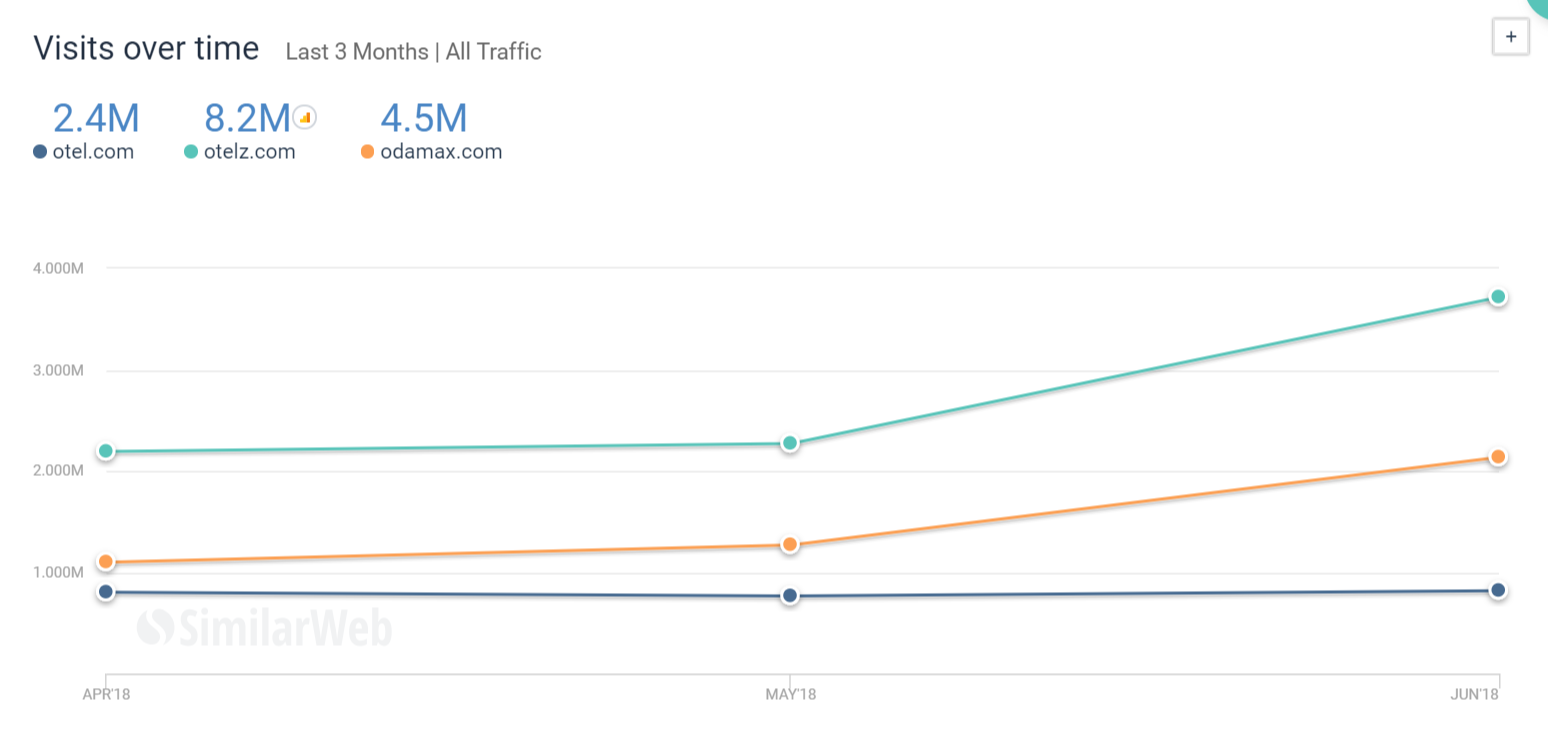Select the otelz.com data point for JUN'18
This screenshot has height=730, width=1548.
point(1498,297)
